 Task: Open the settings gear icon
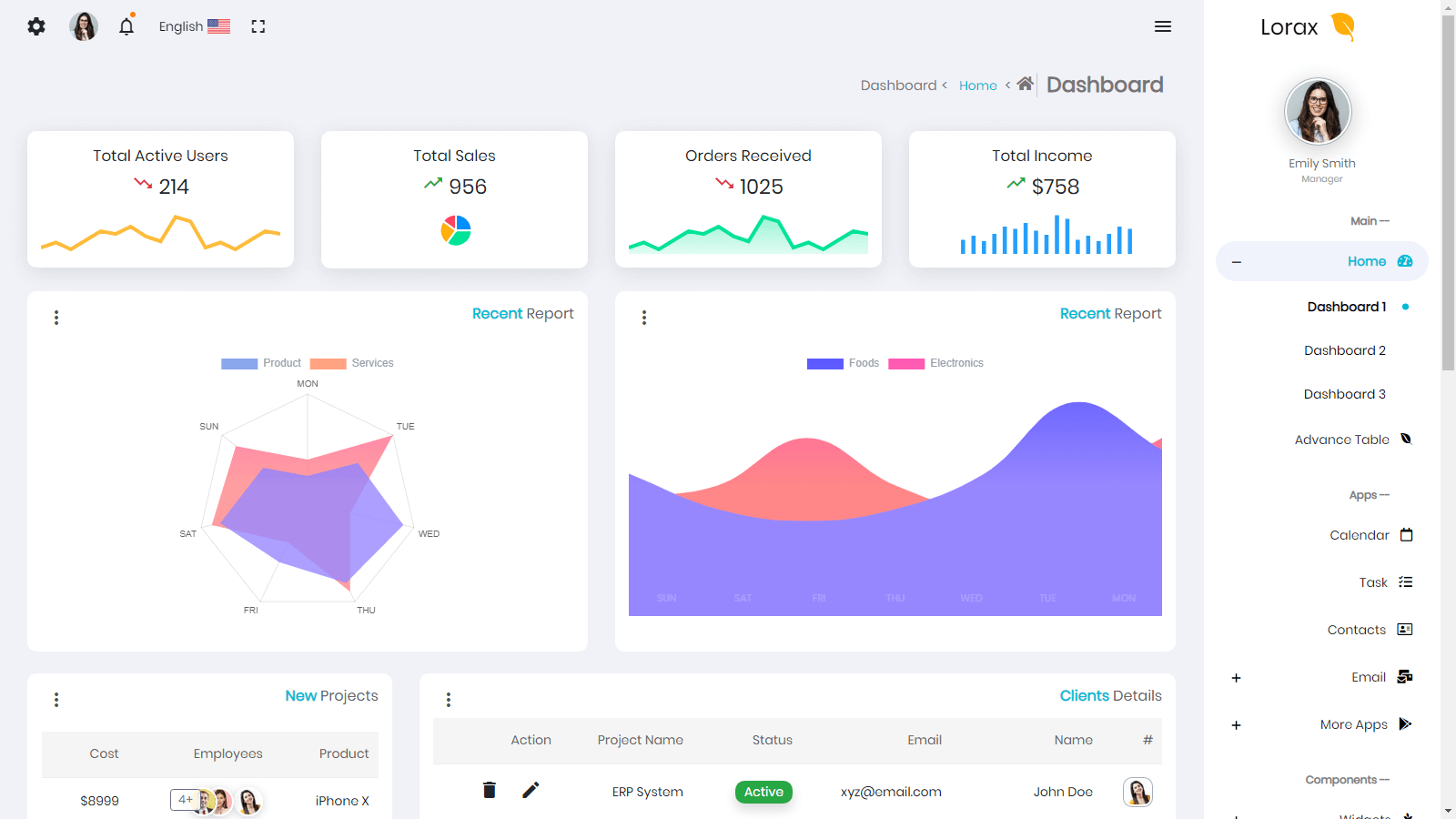(35, 26)
